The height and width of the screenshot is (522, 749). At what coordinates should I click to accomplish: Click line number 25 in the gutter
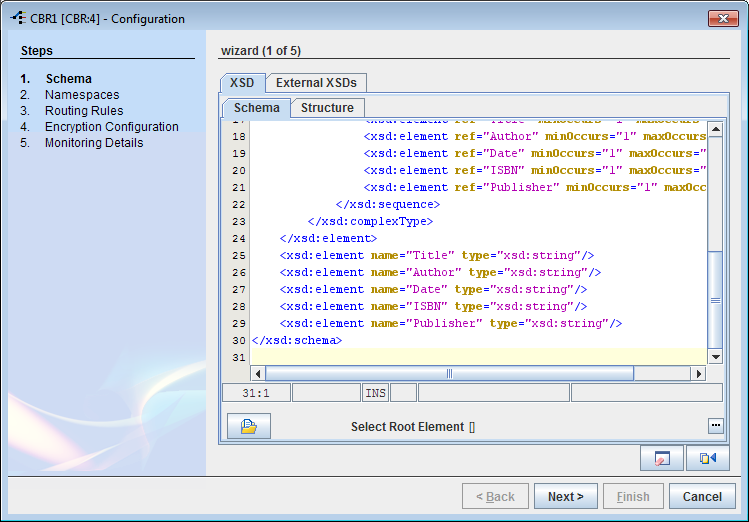point(239,256)
